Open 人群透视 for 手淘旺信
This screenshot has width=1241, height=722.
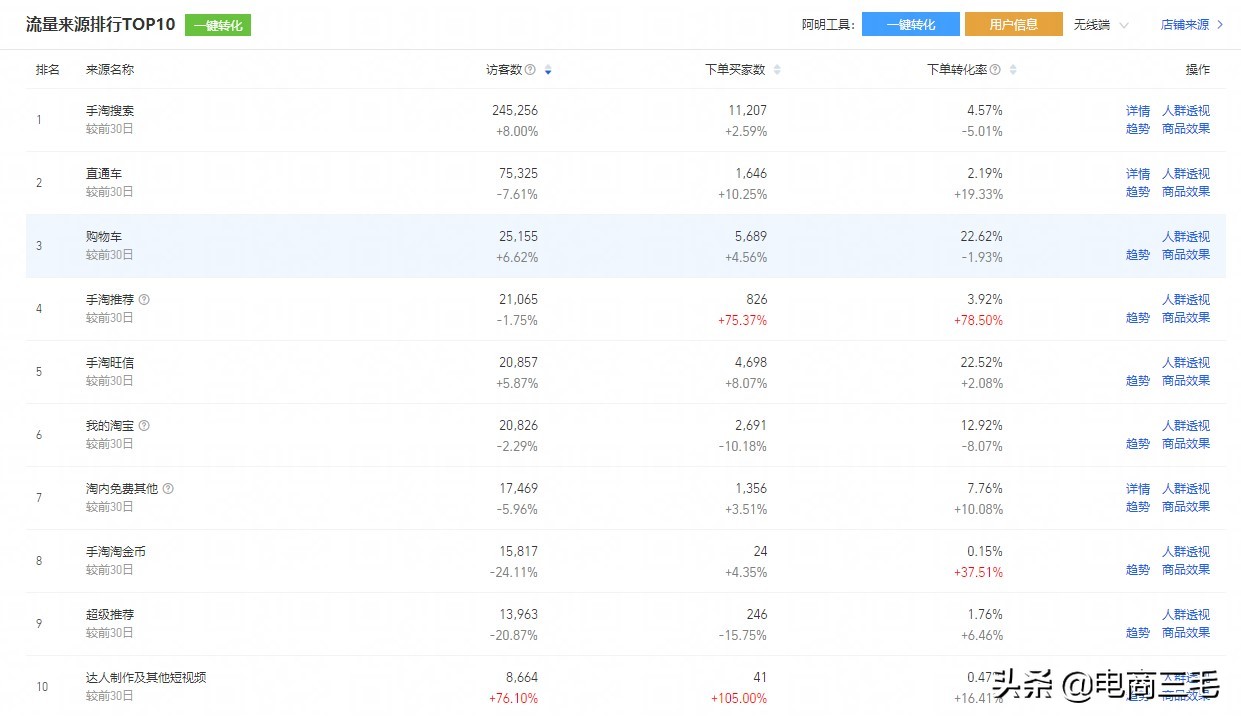click(1186, 363)
